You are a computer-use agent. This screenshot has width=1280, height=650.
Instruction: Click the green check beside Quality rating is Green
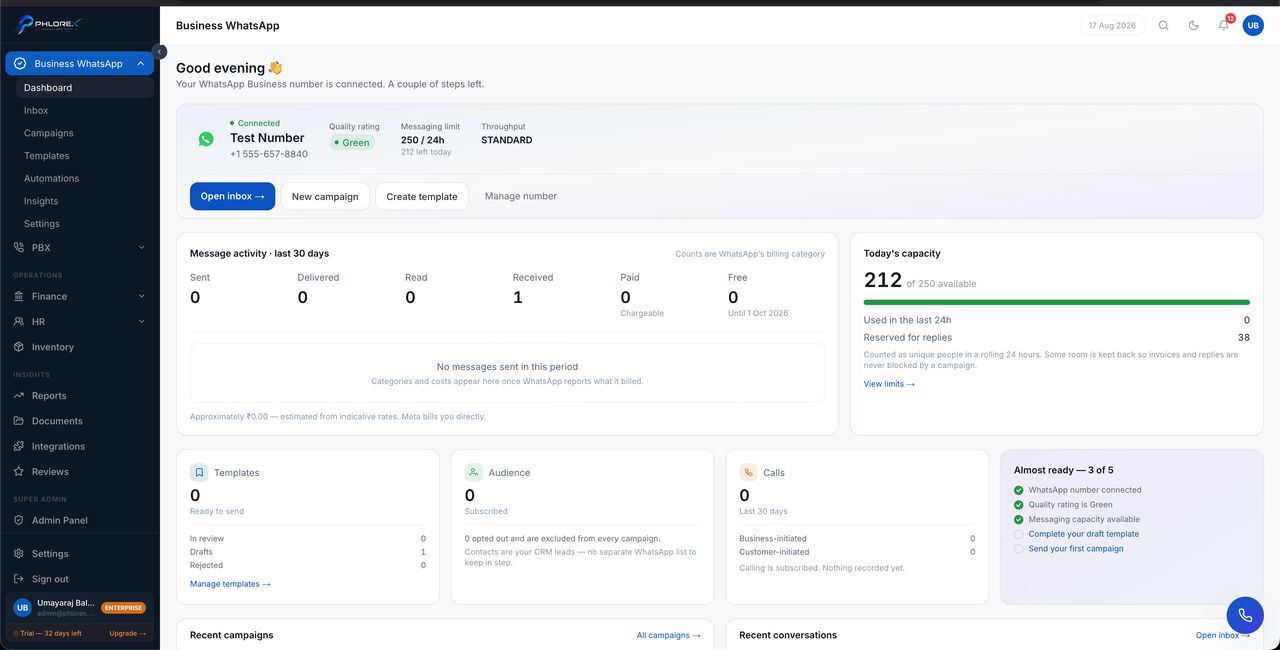[1019, 505]
